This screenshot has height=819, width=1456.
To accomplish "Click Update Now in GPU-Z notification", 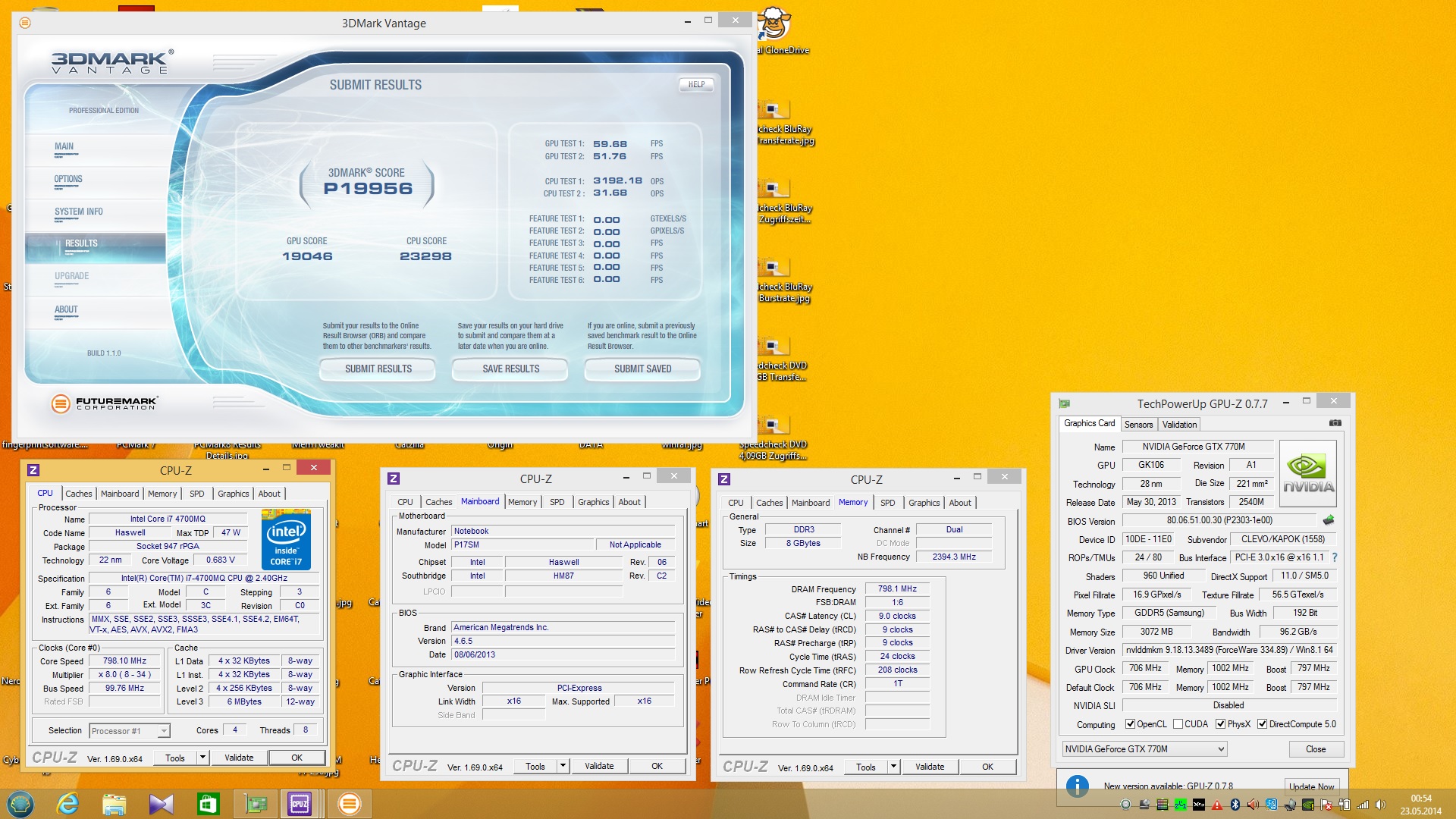I will tap(1311, 786).
